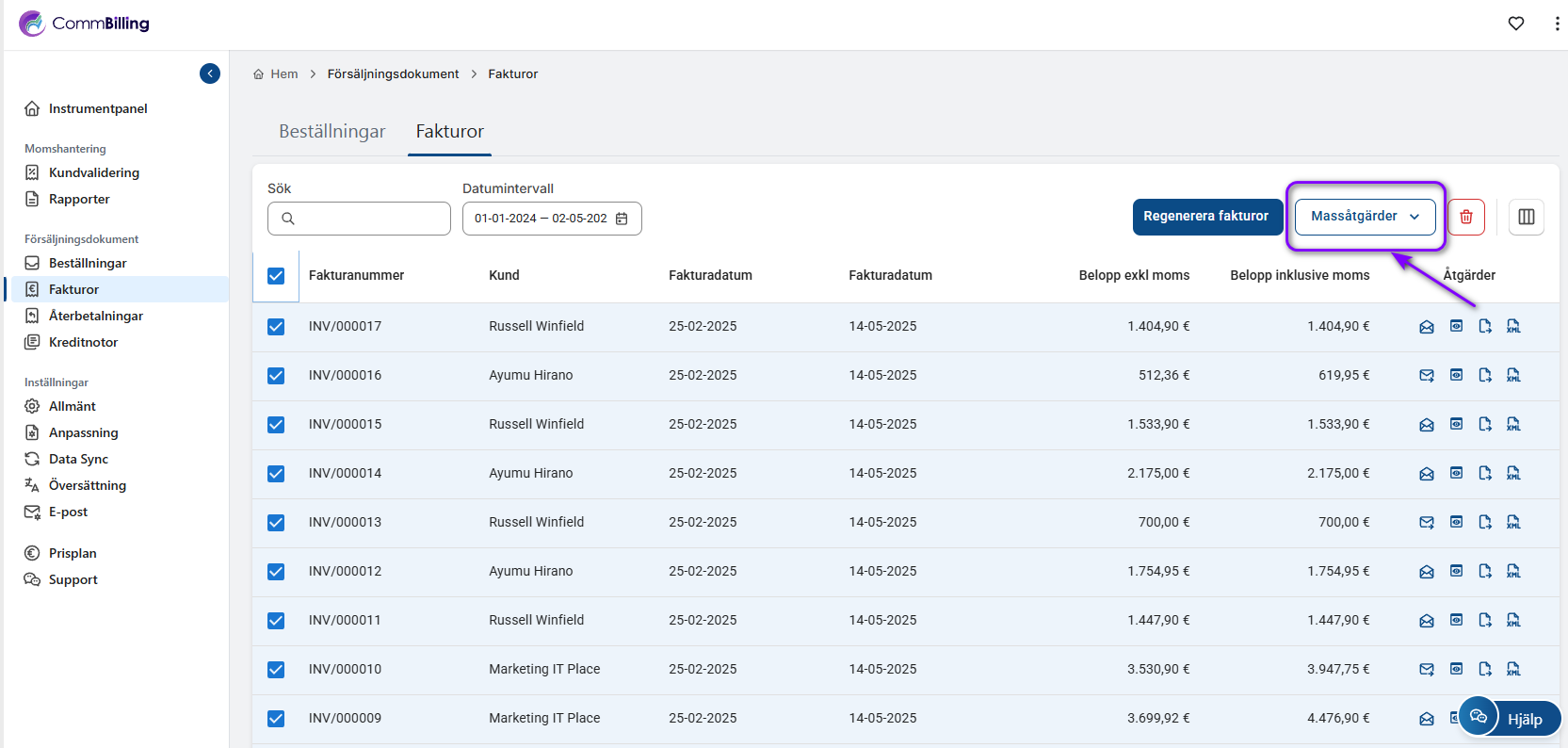Uncheck the select-all header checkbox

click(276, 276)
